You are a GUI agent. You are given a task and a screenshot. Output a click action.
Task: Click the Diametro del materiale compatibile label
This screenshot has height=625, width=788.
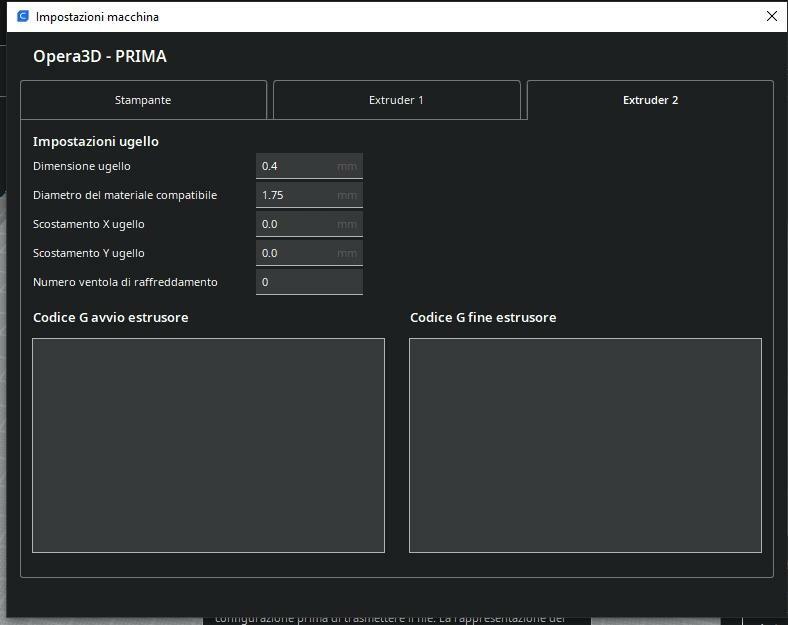[125, 195]
